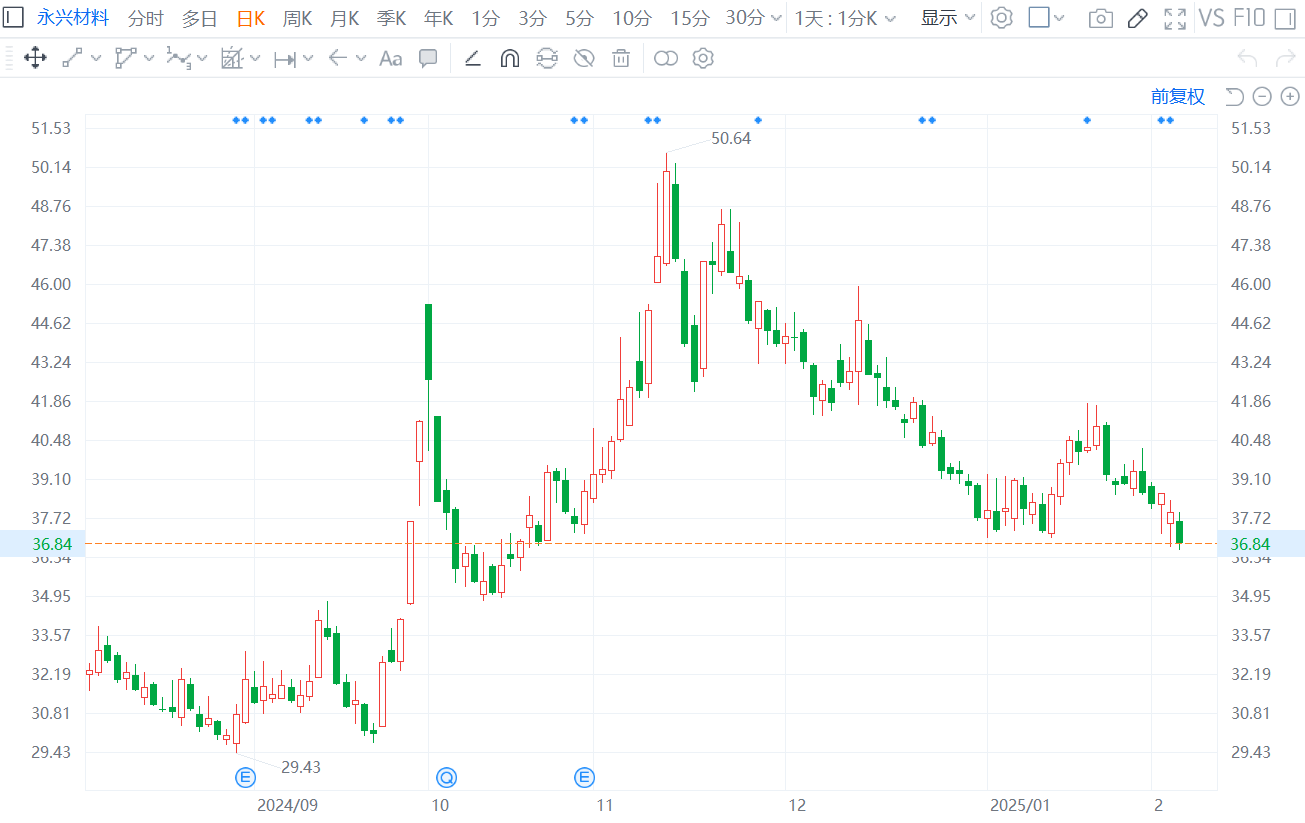Image resolution: width=1305 pixels, height=823 pixels.
Task: Enter fullscreen chart mode
Action: pos(1176,18)
